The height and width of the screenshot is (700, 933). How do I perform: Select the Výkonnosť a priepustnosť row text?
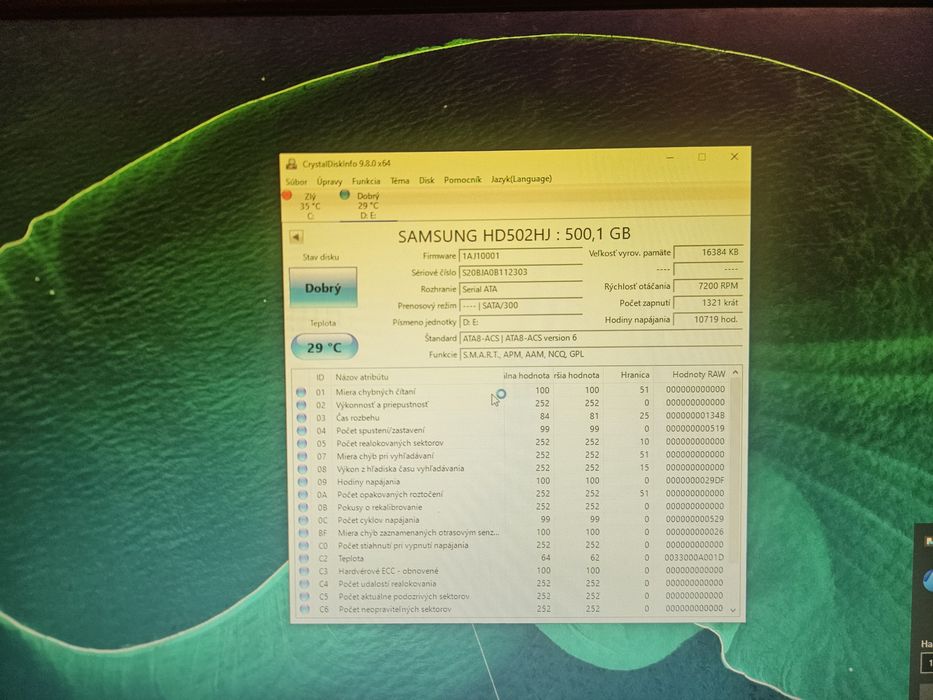[382, 405]
